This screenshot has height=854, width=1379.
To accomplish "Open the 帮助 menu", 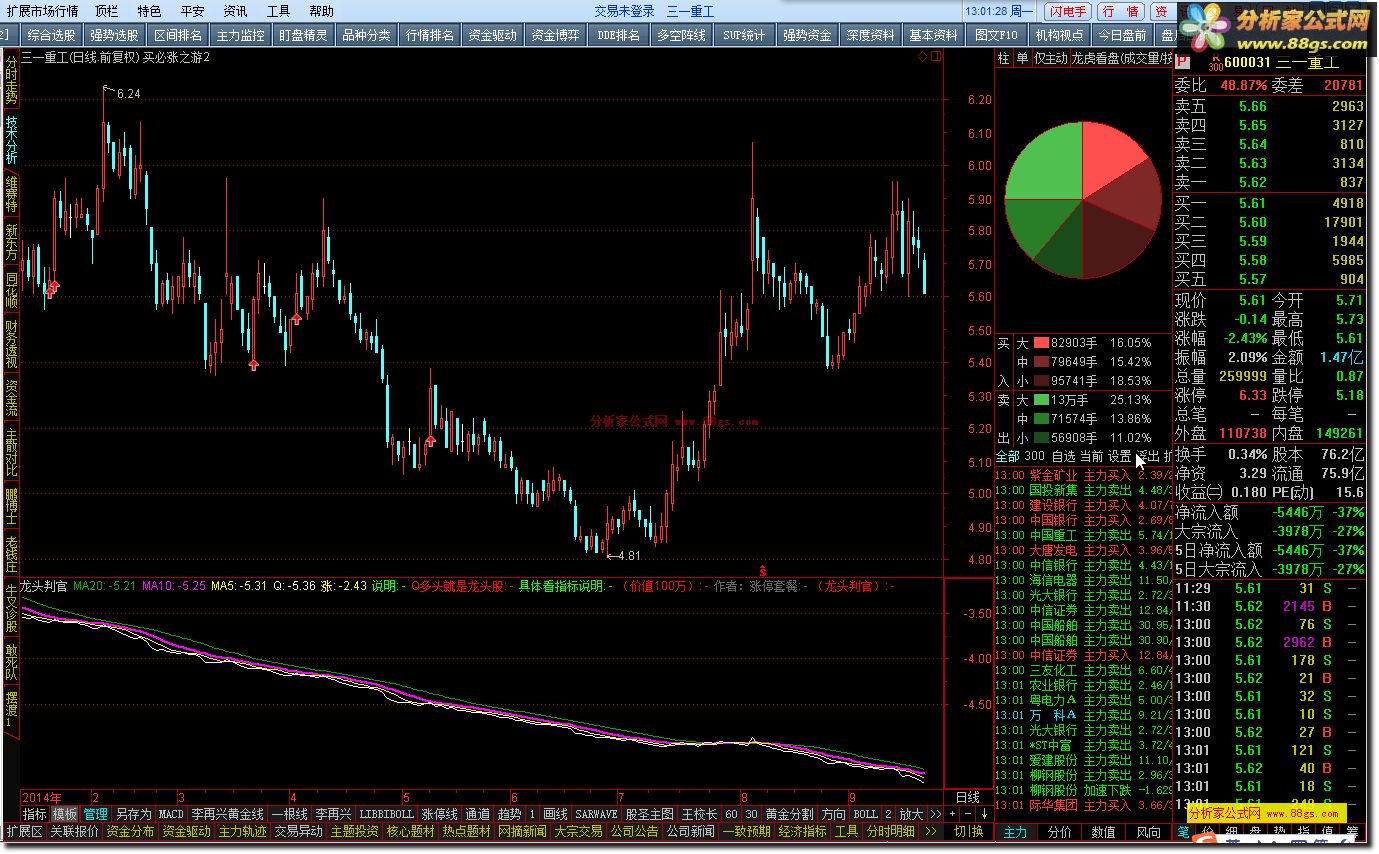I will [x=322, y=11].
